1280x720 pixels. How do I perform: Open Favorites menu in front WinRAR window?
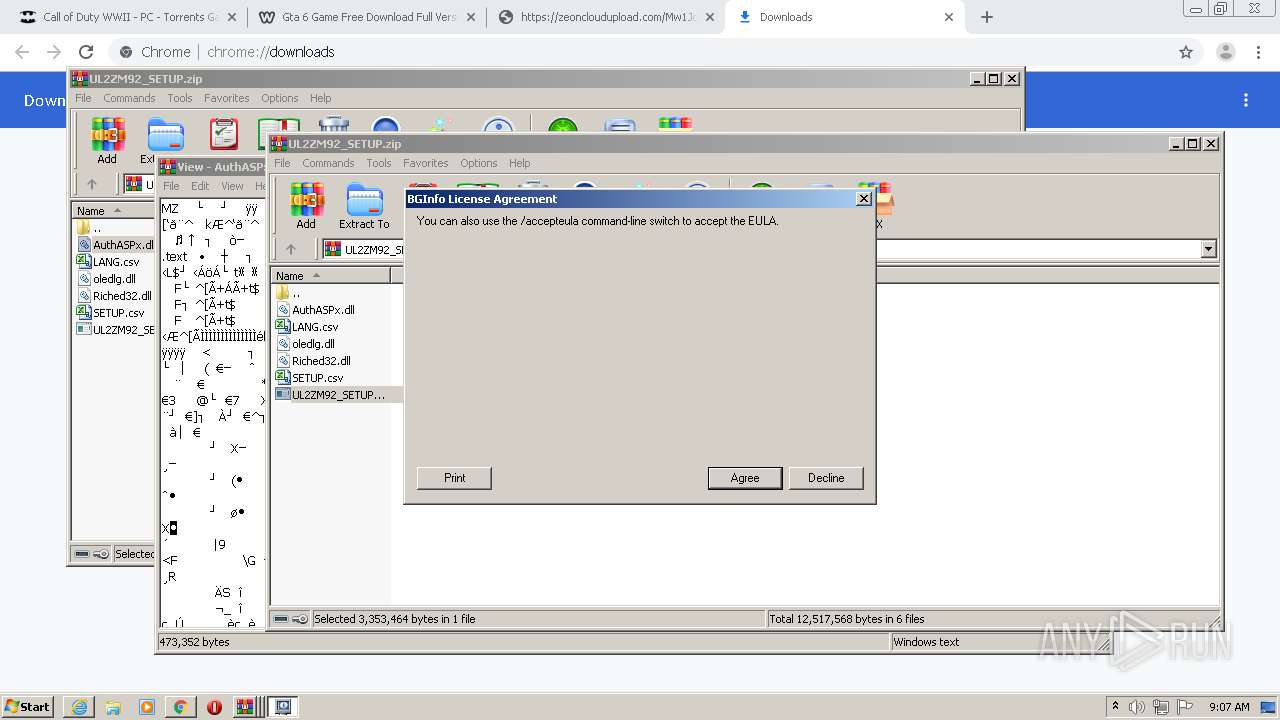point(426,163)
